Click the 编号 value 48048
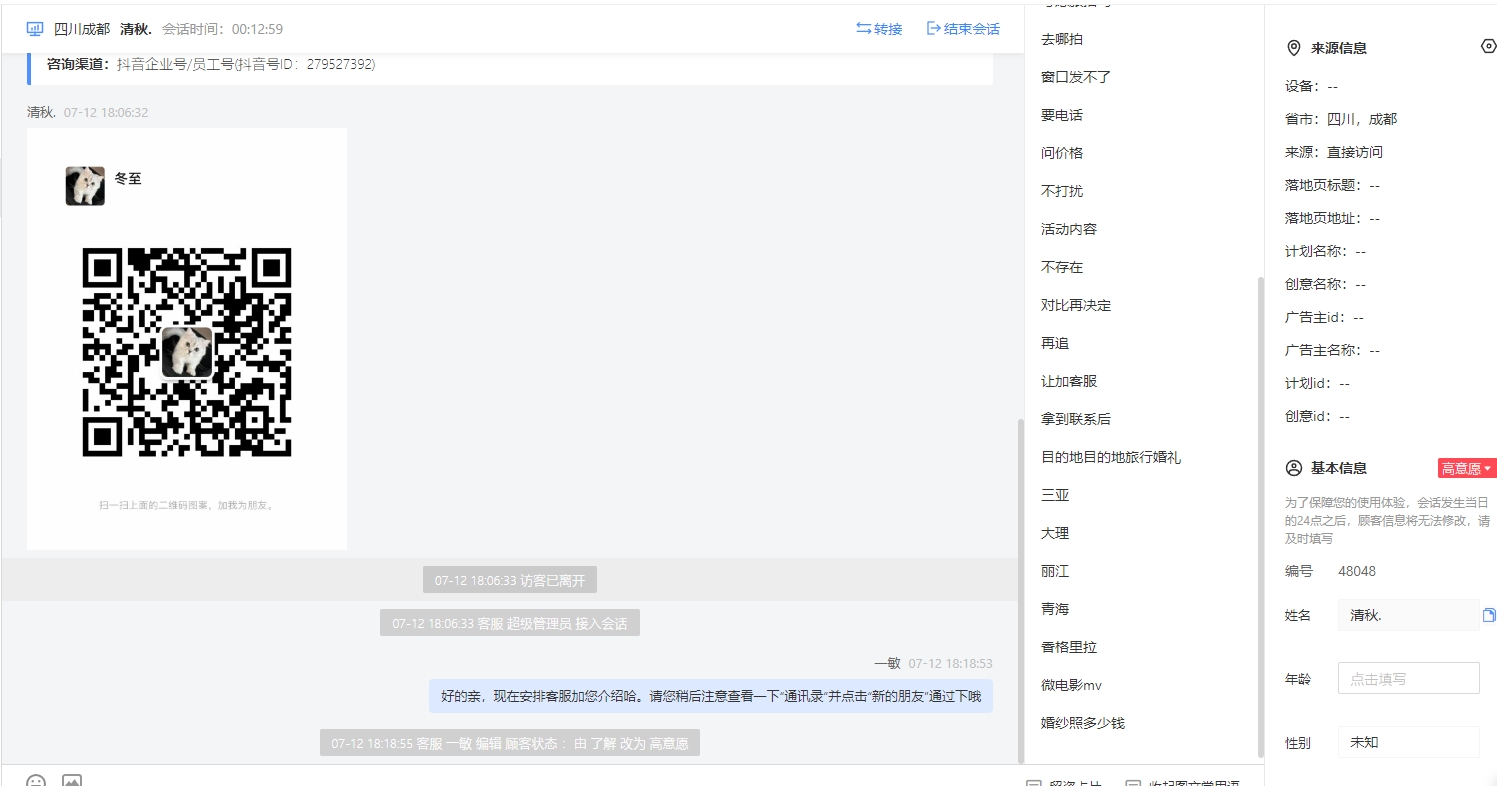 (x=1357, y=571)
